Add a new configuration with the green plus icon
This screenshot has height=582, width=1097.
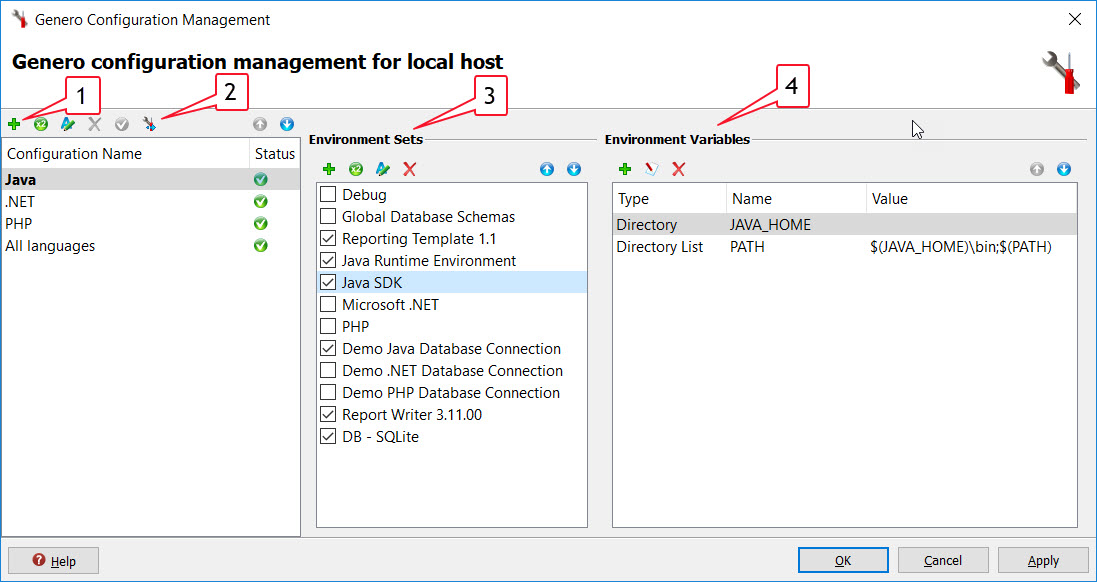(14, 124)
